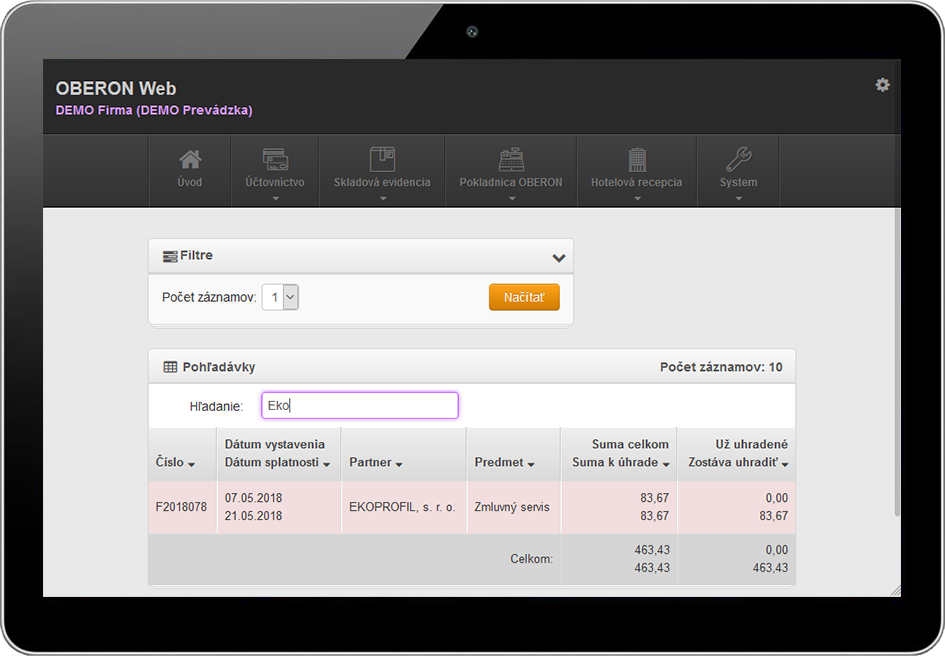Viewport: 945px width, 656px height.
Task: Click the System wrench icon
Action: 738,159
